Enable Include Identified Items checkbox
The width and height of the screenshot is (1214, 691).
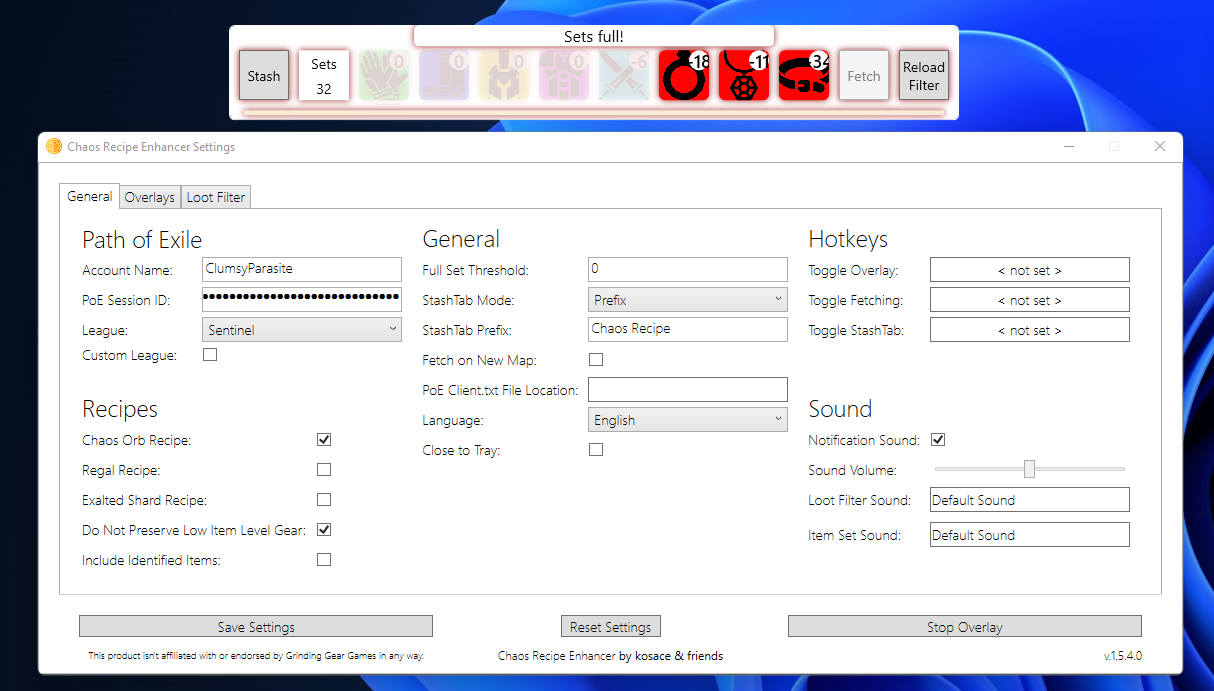[x=324, y=559]
